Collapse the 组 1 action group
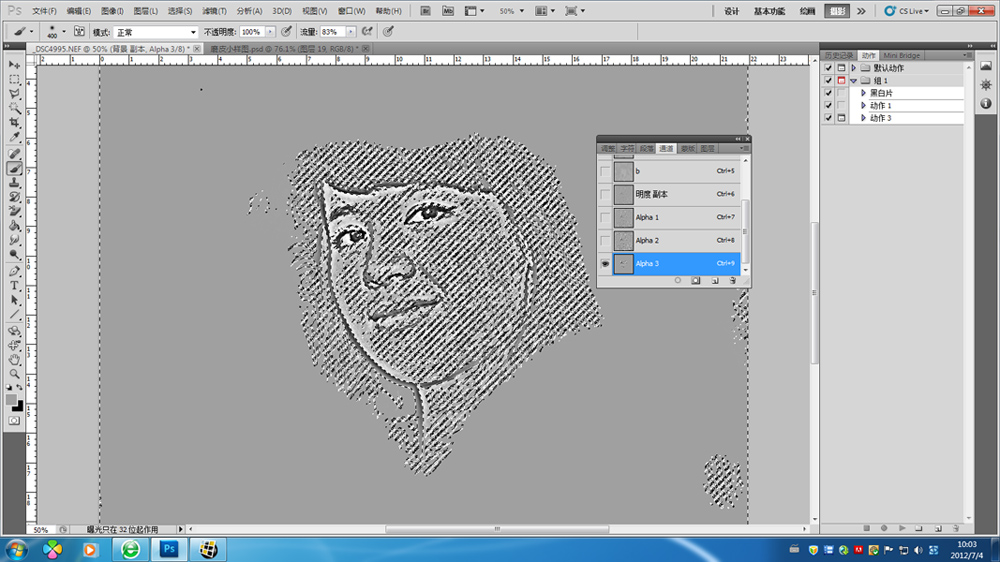Viewport: 1000px width, 562px height. coord(853,81)
